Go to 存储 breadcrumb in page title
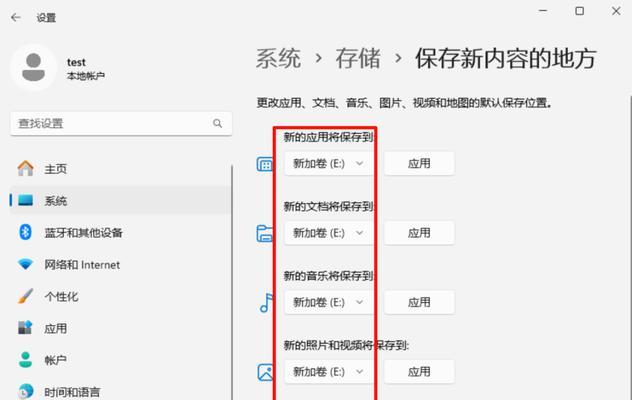The height and width of the screenshot is (400, 632). pos(358,58)
